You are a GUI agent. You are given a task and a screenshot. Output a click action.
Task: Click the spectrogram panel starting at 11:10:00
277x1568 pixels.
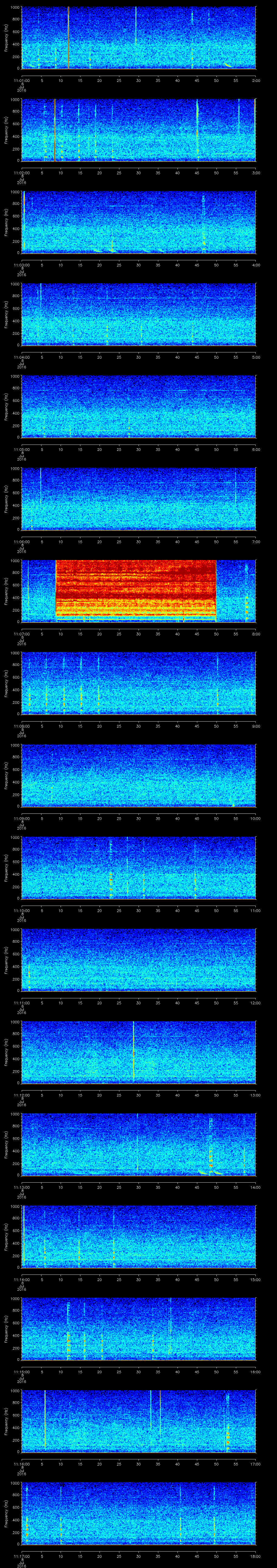pyautogui.click(x=138, y=868)
